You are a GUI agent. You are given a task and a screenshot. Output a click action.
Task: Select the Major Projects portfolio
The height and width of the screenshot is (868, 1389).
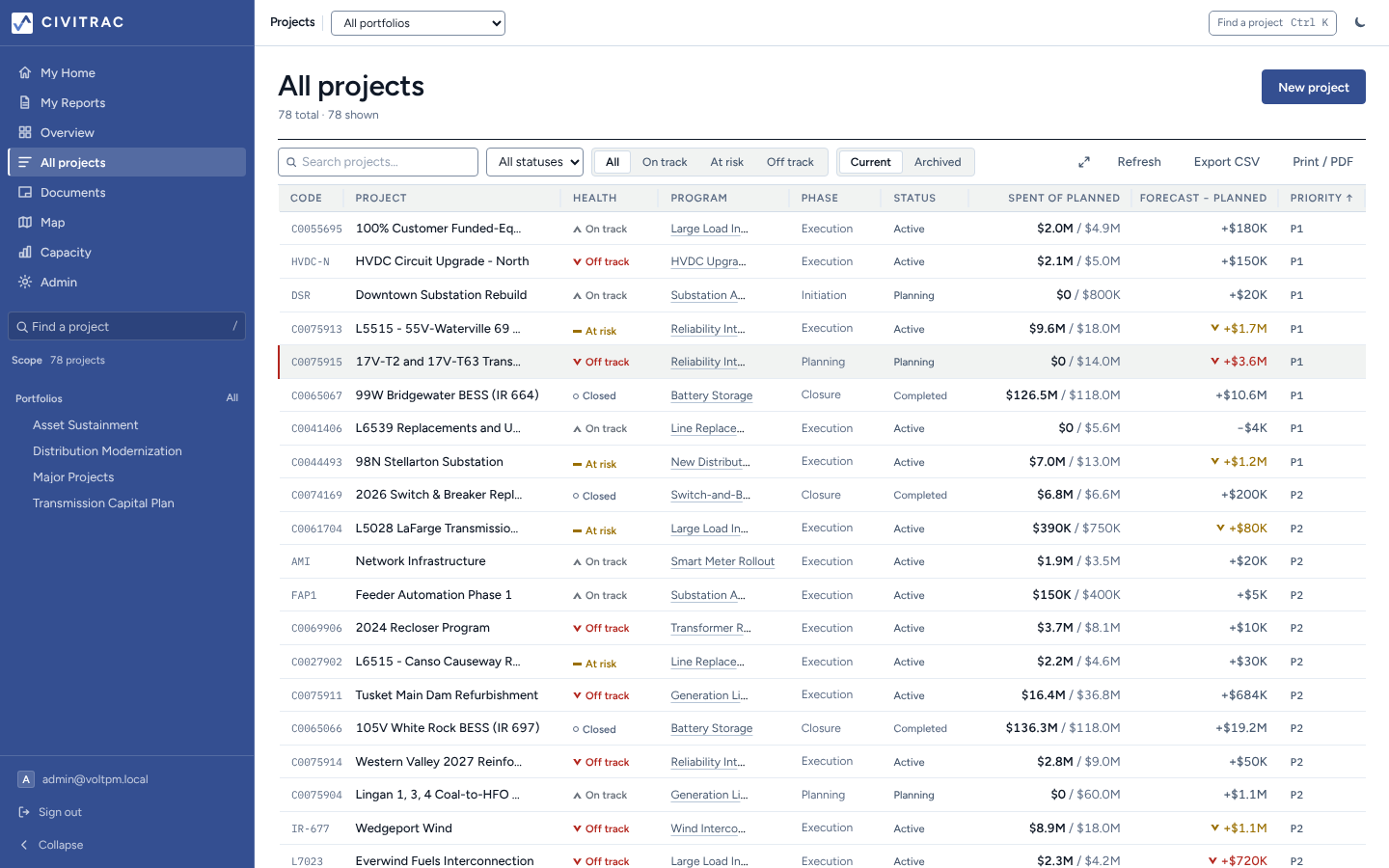(73, 477)
